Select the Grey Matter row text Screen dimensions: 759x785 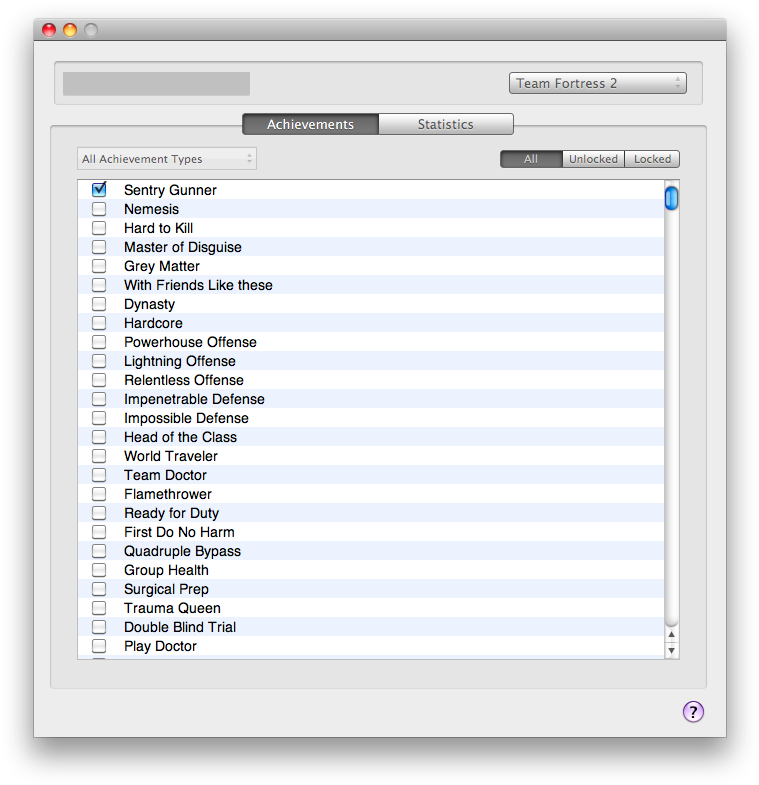tap(162, 266)
